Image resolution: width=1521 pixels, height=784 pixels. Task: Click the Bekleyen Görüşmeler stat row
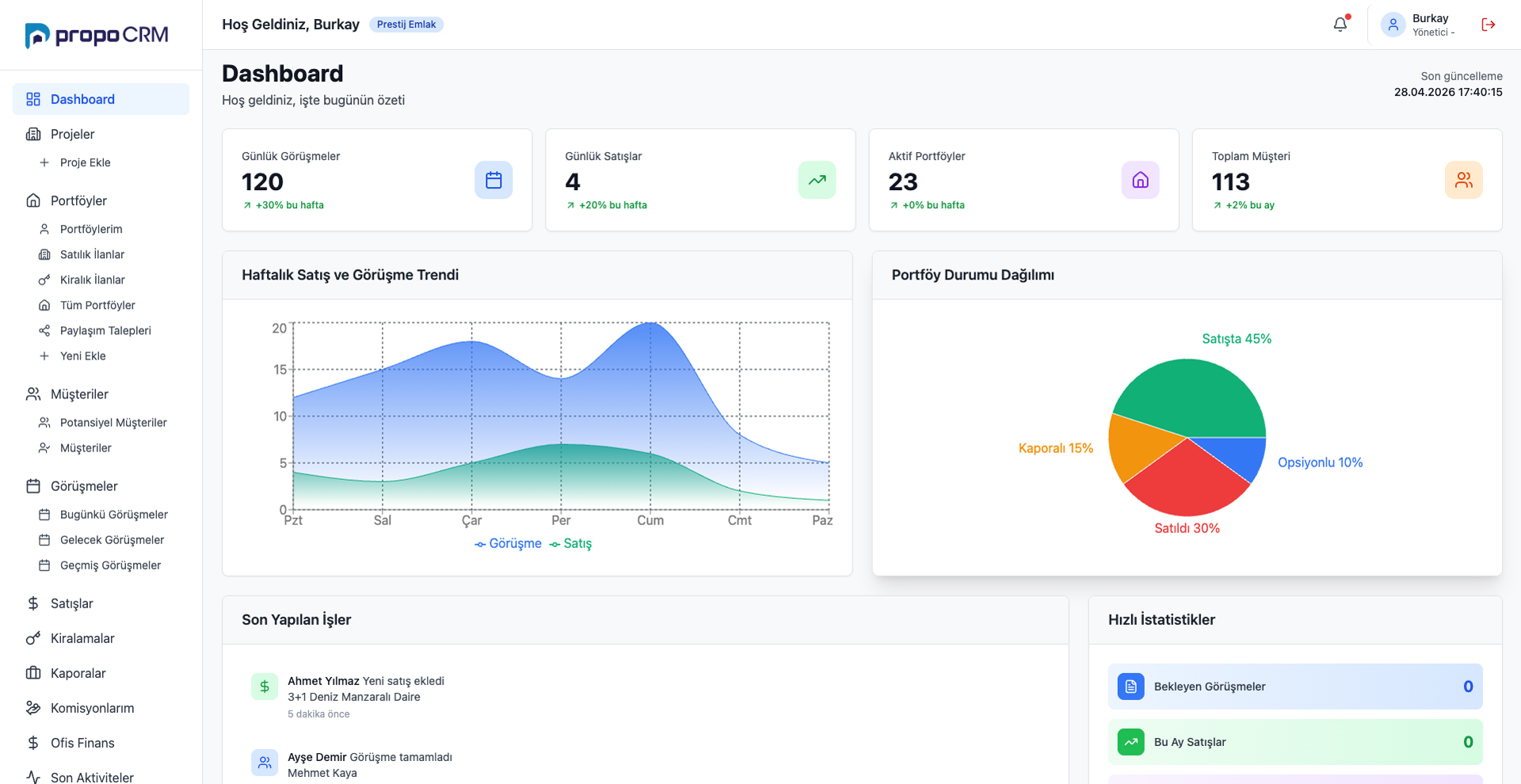1295,687
